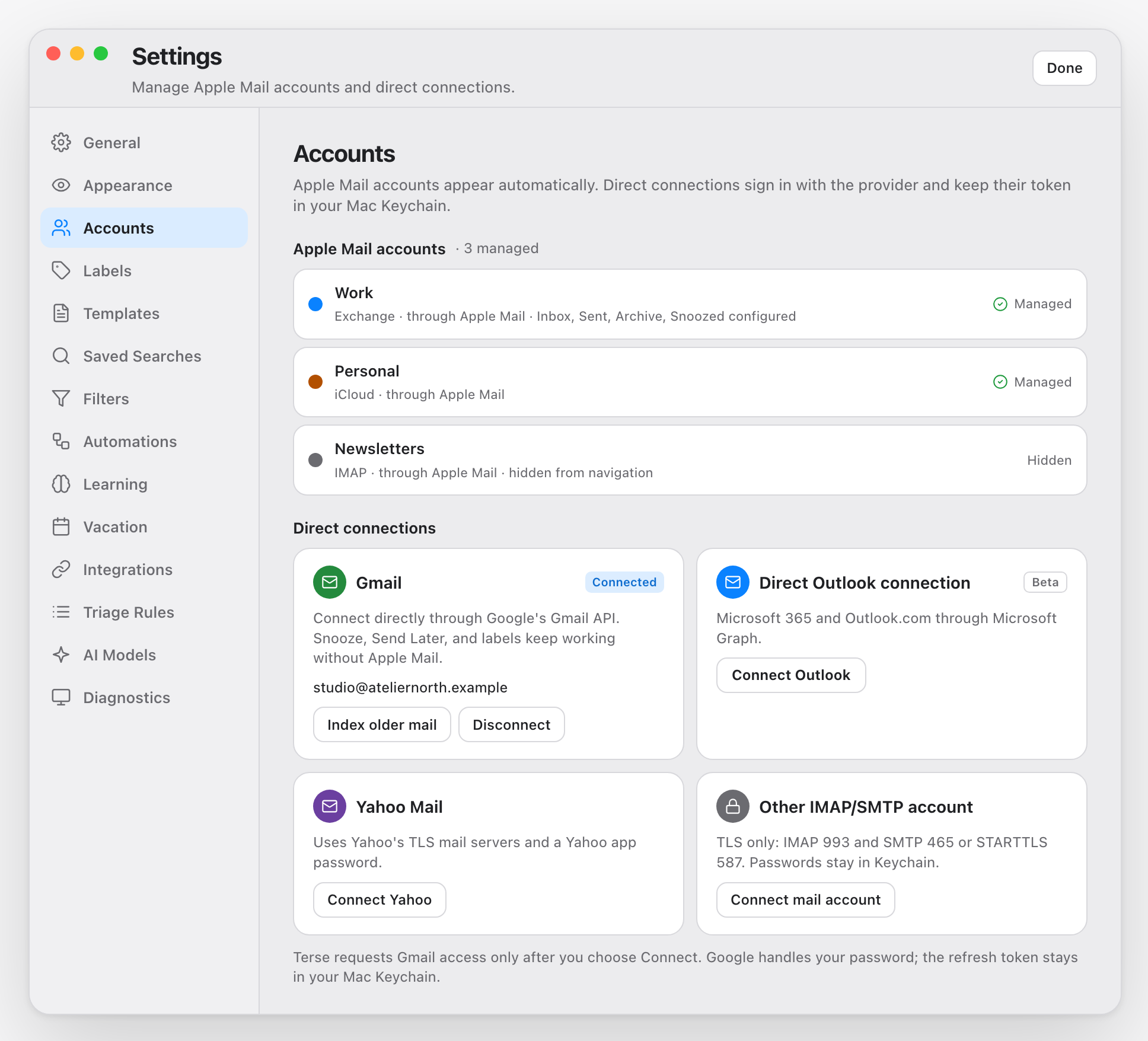This screenshot has height=1041, width=1148.
Task: Click the IMAP/SMTP lock icon
Action: pos(733,807)
